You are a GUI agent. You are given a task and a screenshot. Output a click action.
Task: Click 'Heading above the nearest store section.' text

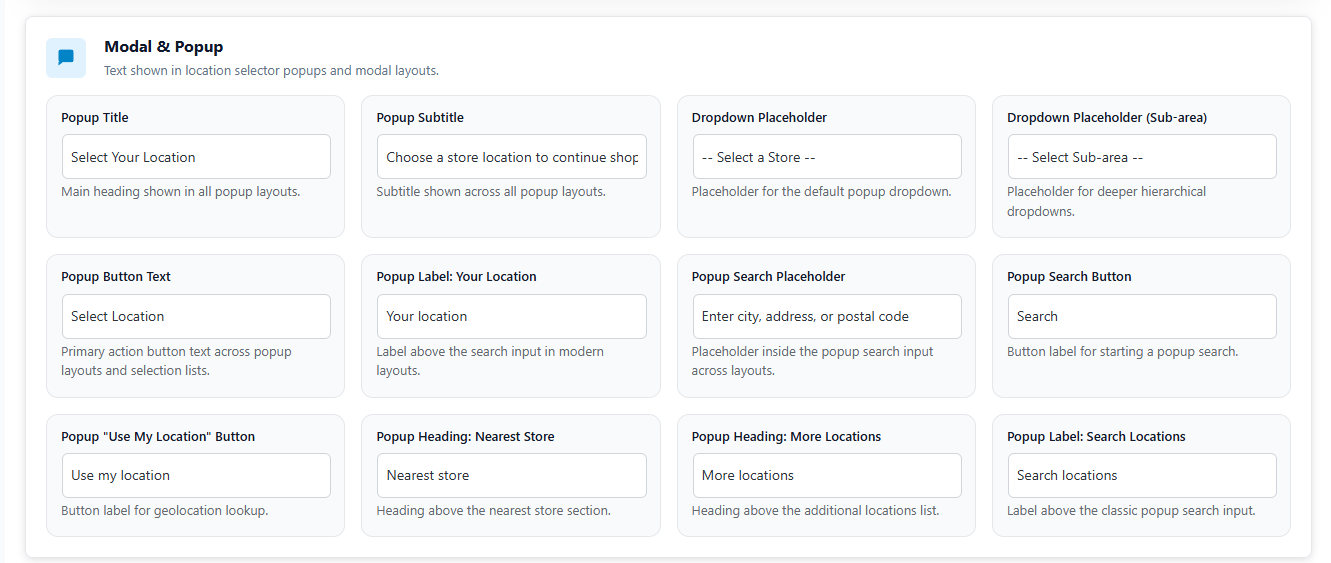493,511
